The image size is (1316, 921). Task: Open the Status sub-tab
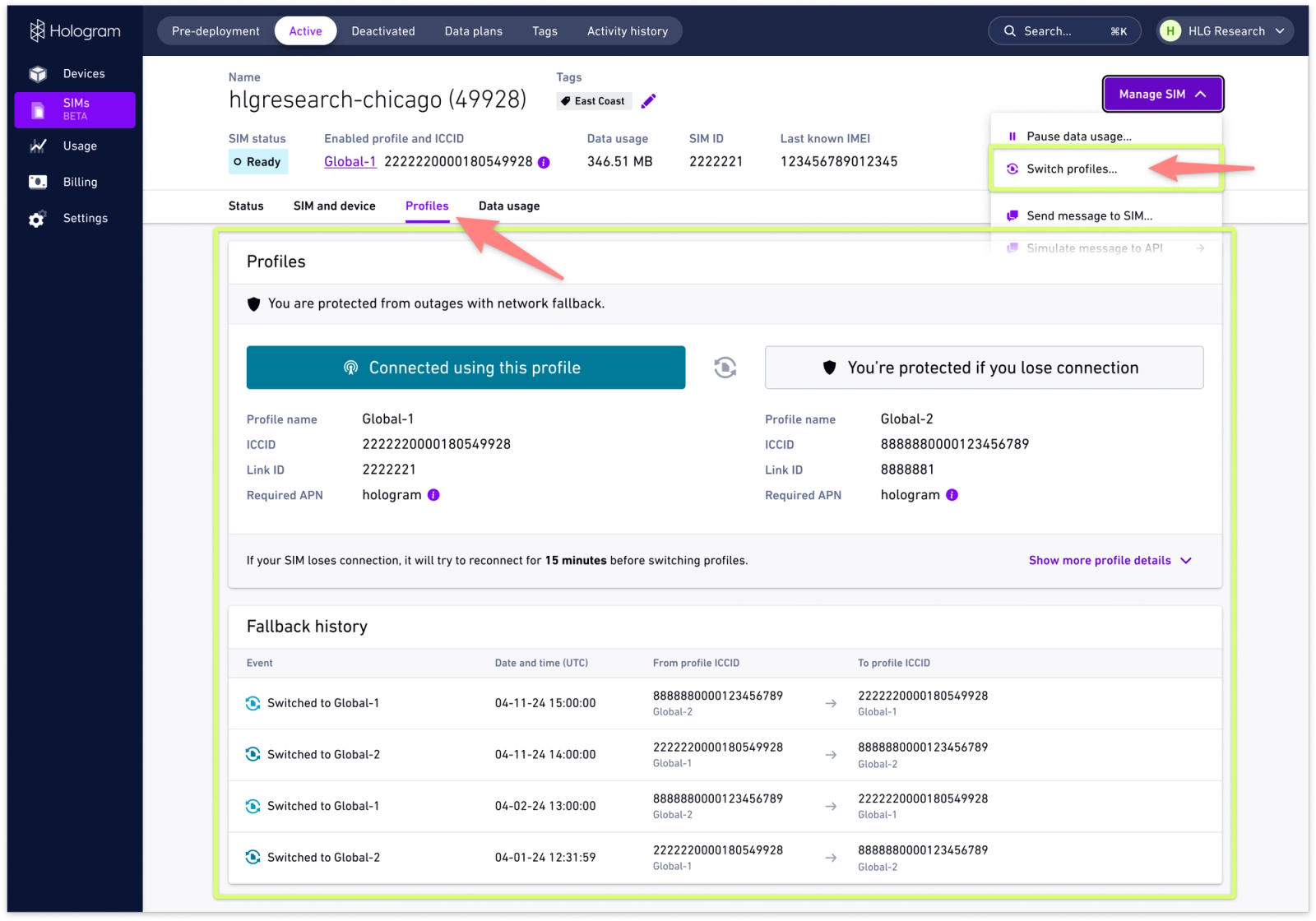246,206
